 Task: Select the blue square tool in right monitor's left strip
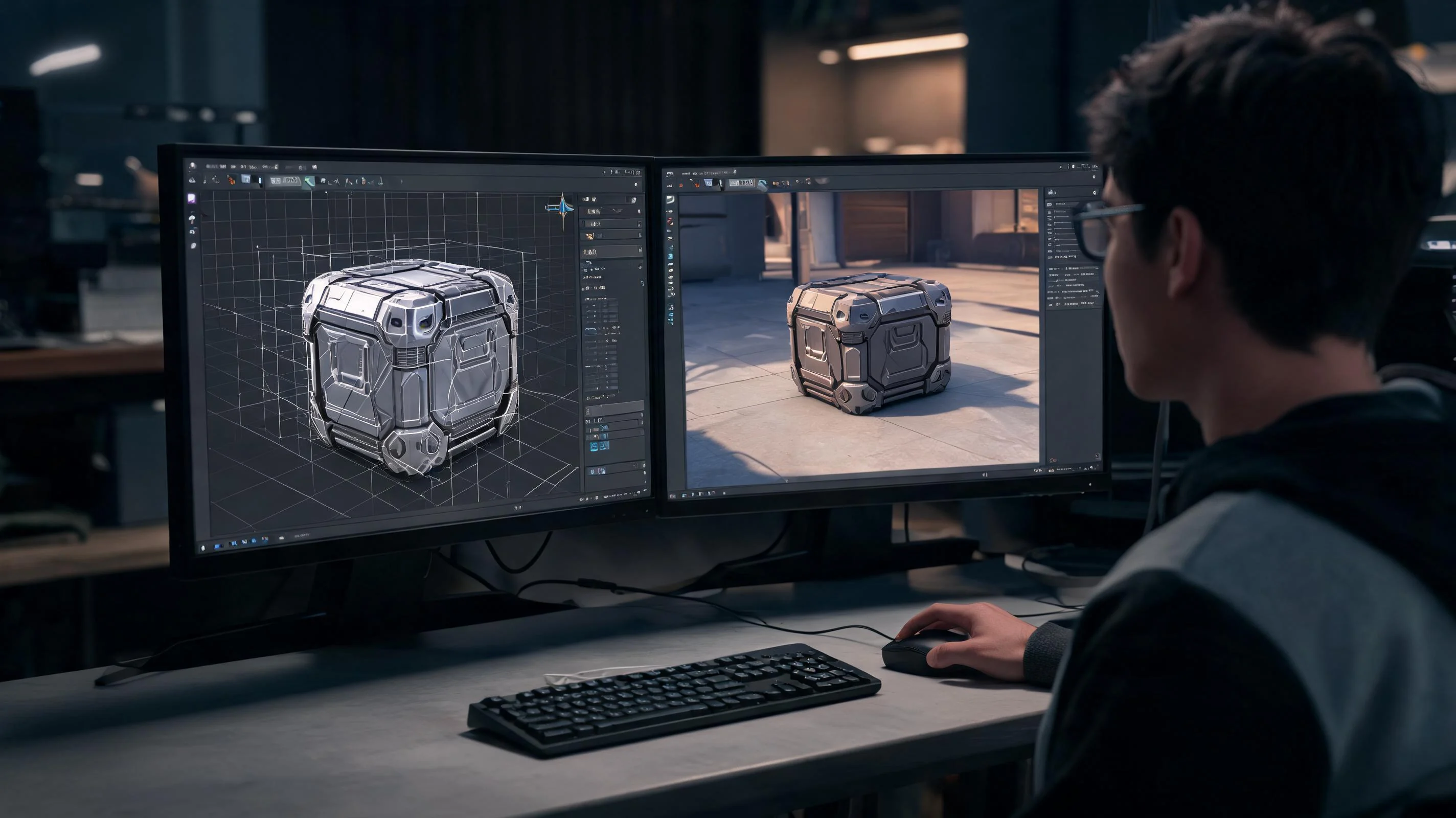(x=670, y=257)
